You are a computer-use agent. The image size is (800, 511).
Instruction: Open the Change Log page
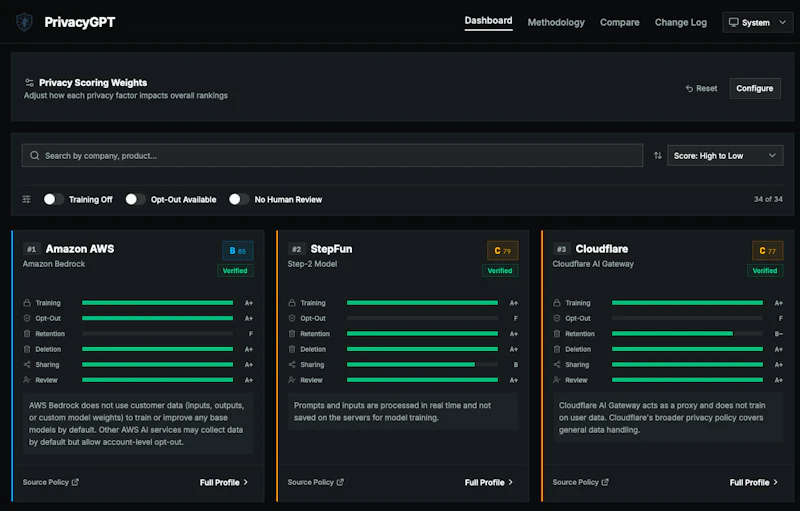click(x=681, y=22)
